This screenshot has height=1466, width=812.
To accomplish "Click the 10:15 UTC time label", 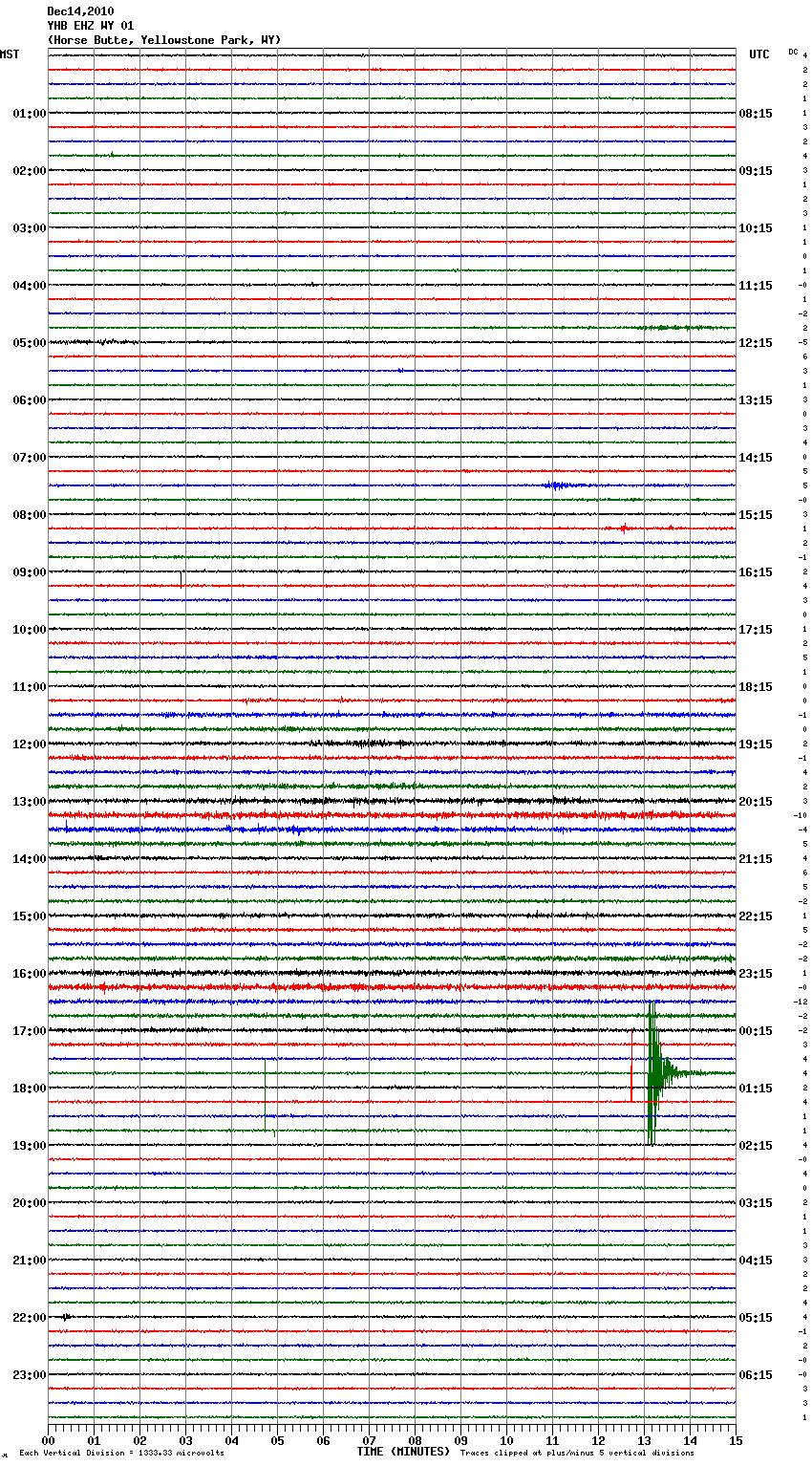I will (756, 228).
